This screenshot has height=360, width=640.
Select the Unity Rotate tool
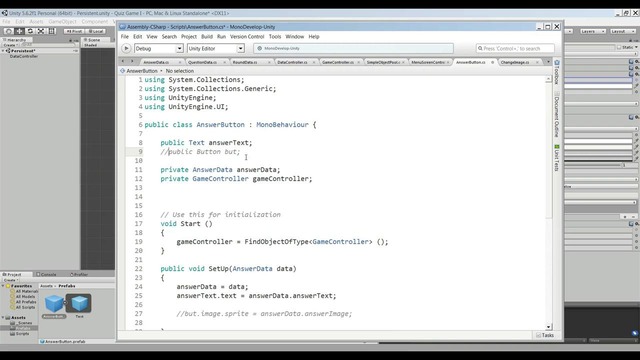coord(30,31)
